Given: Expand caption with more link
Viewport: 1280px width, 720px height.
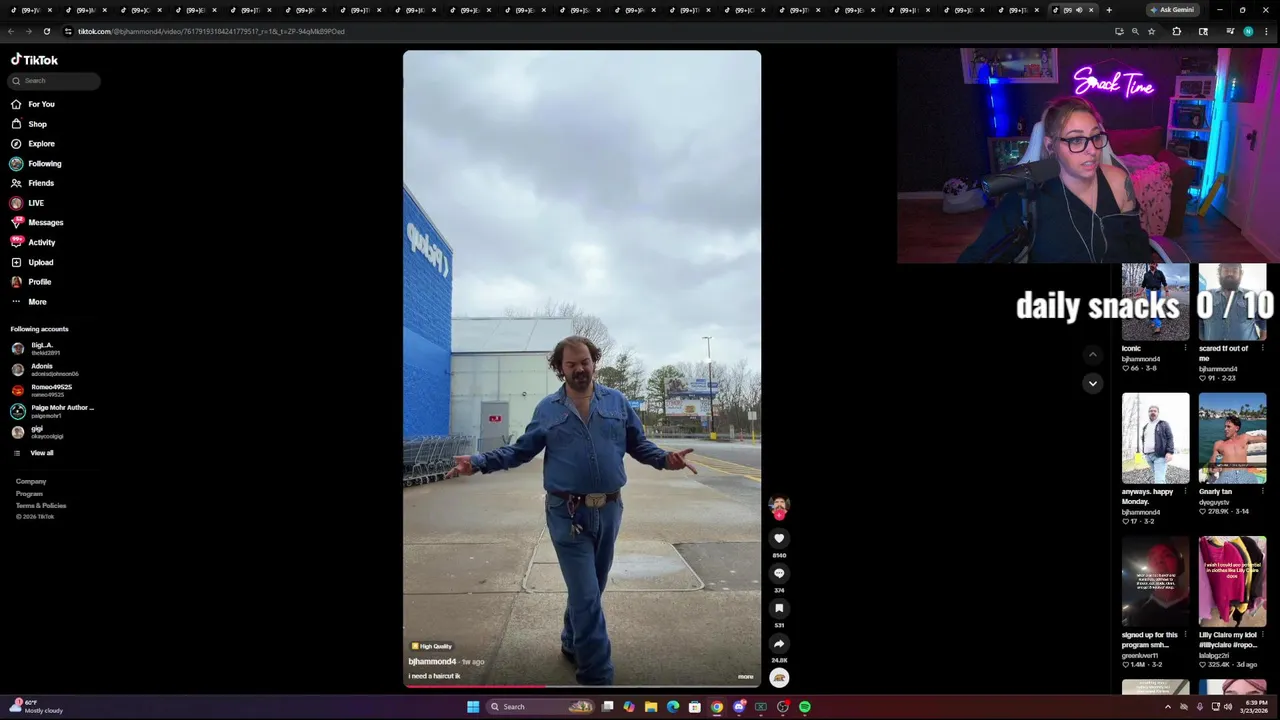Looking at the screenshot, I should pos(745,677).
